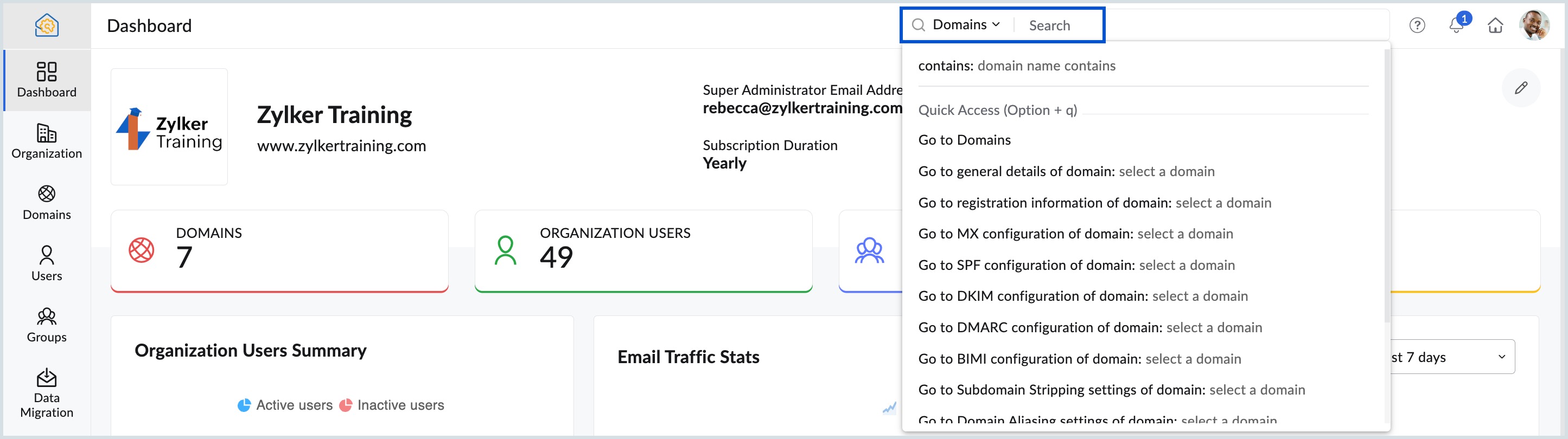Click the pencil edit organization icon
This screenshot has width=1568, height=439.
(x=1520, y=88)
